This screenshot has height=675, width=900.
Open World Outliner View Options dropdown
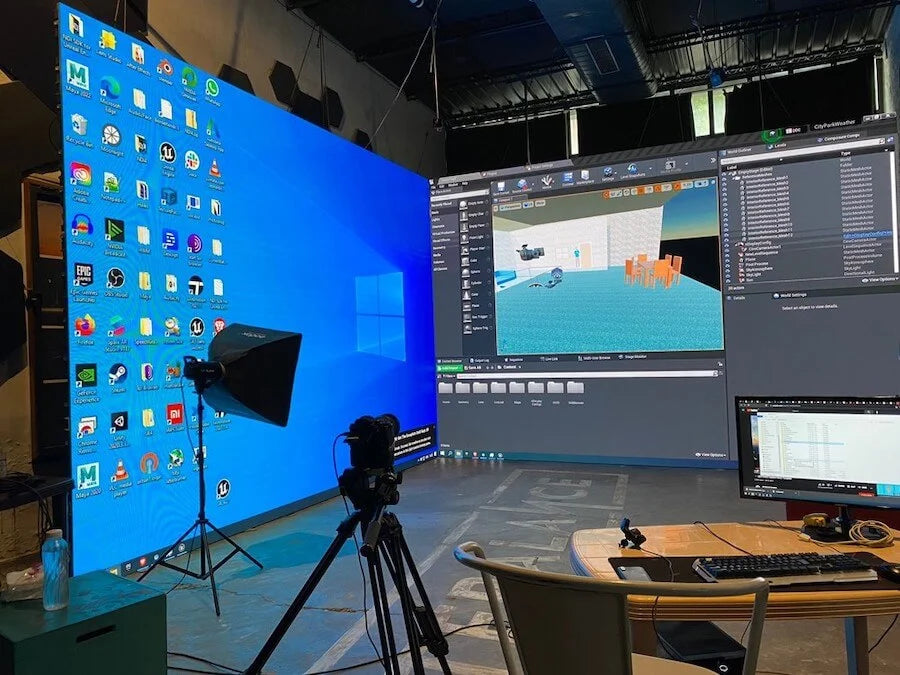click(880, 280)
